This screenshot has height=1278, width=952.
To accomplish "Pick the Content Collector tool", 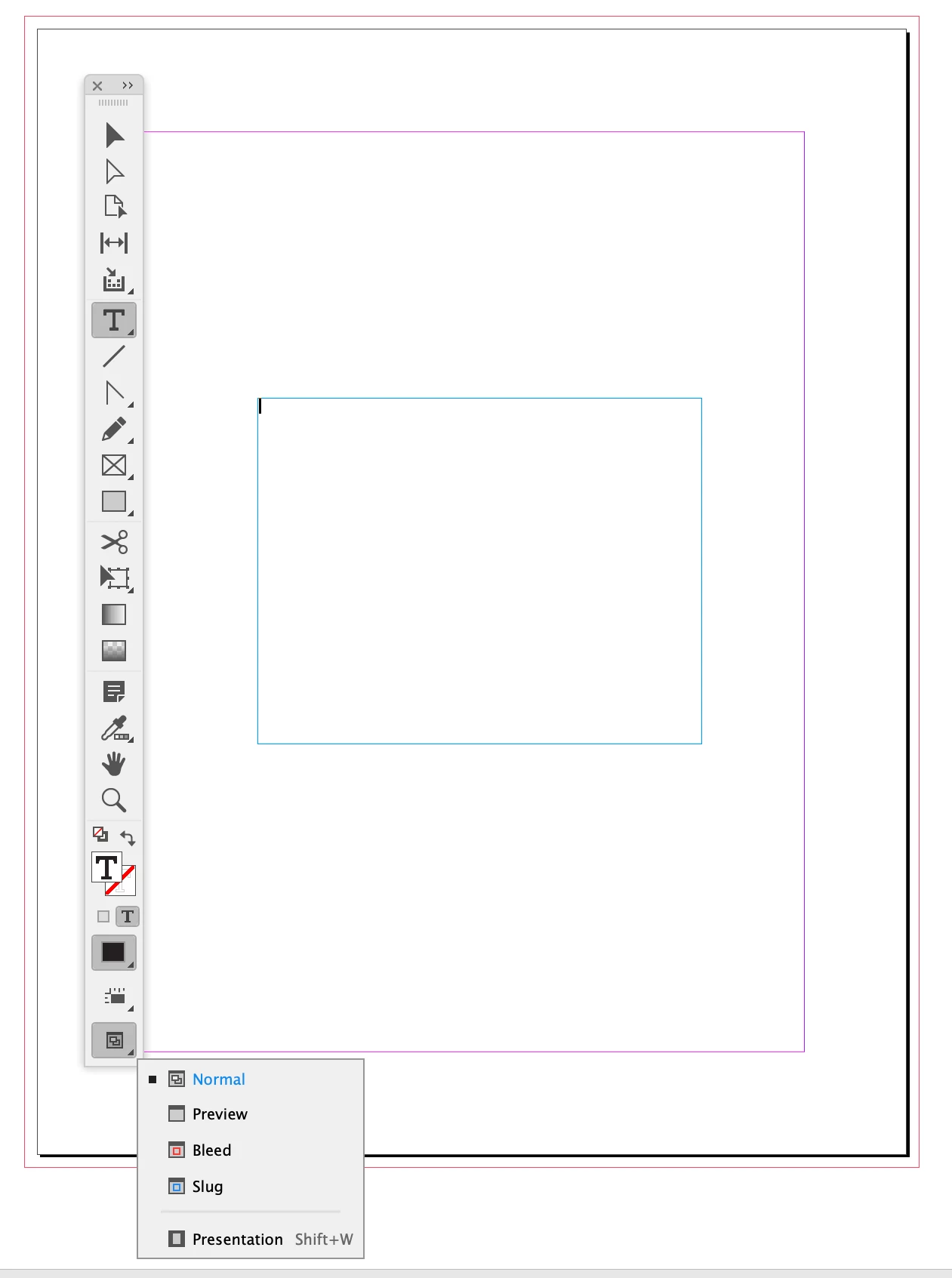I will tap(114, 280).
